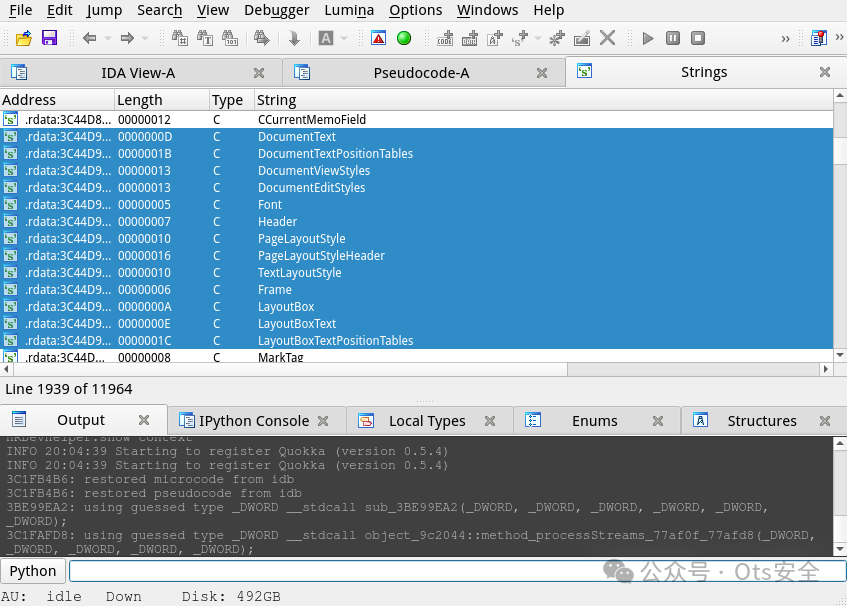Click the gray letter A icon
The width and height of the screenshot is (847, 606).
pos(326,38)
